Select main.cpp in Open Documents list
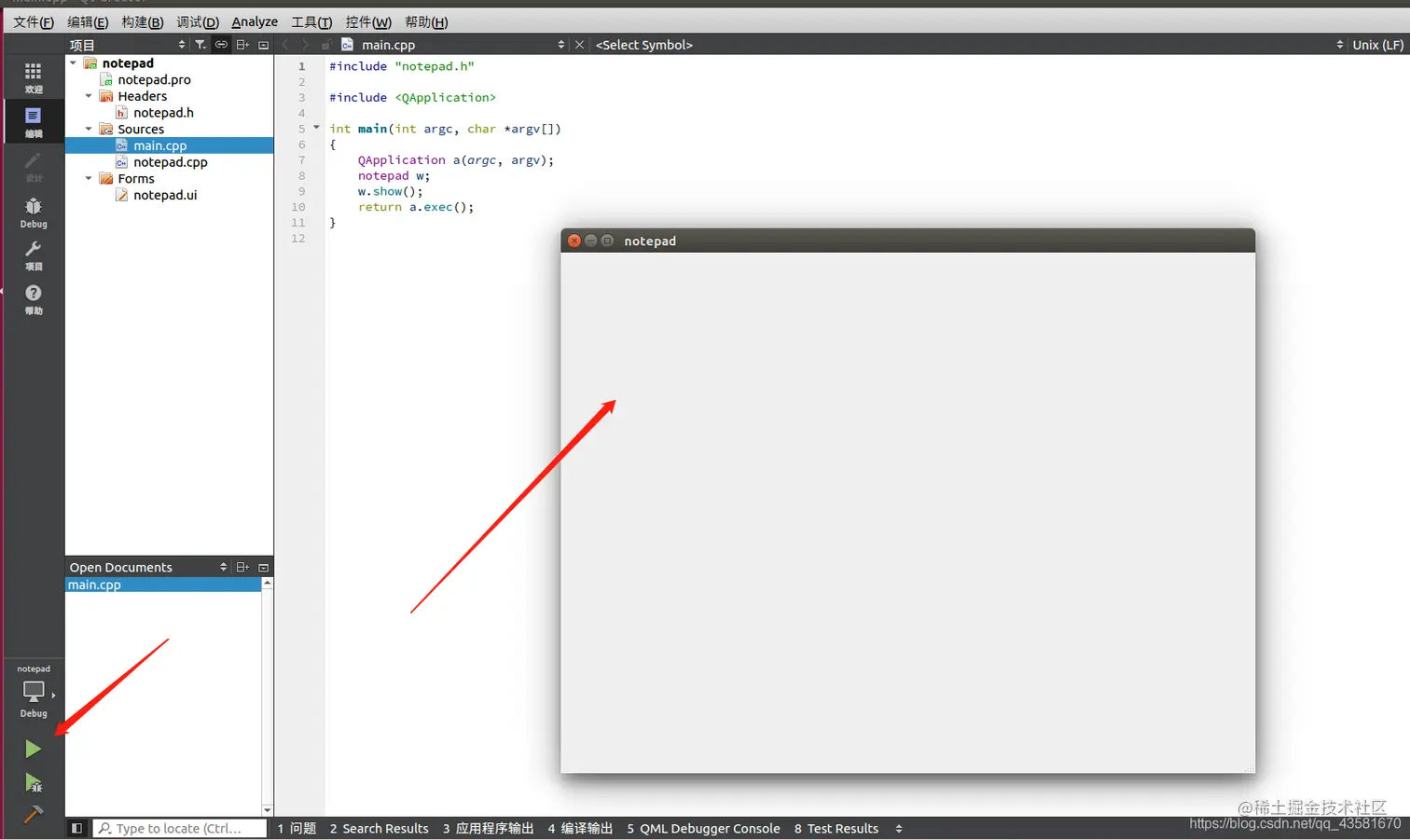1410x840 pixels. (x=162, y=585)
